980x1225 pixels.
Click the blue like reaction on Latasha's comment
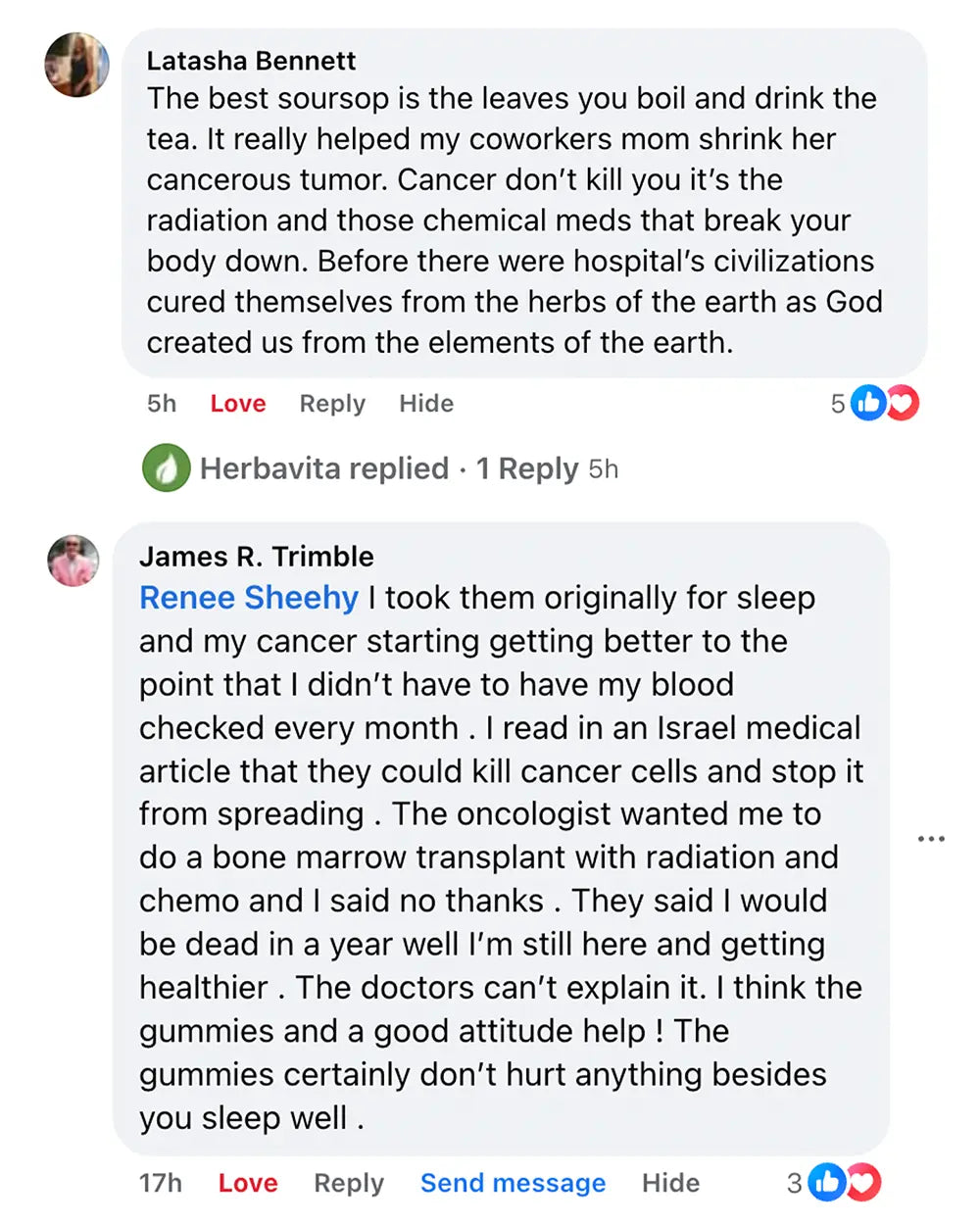867,403
